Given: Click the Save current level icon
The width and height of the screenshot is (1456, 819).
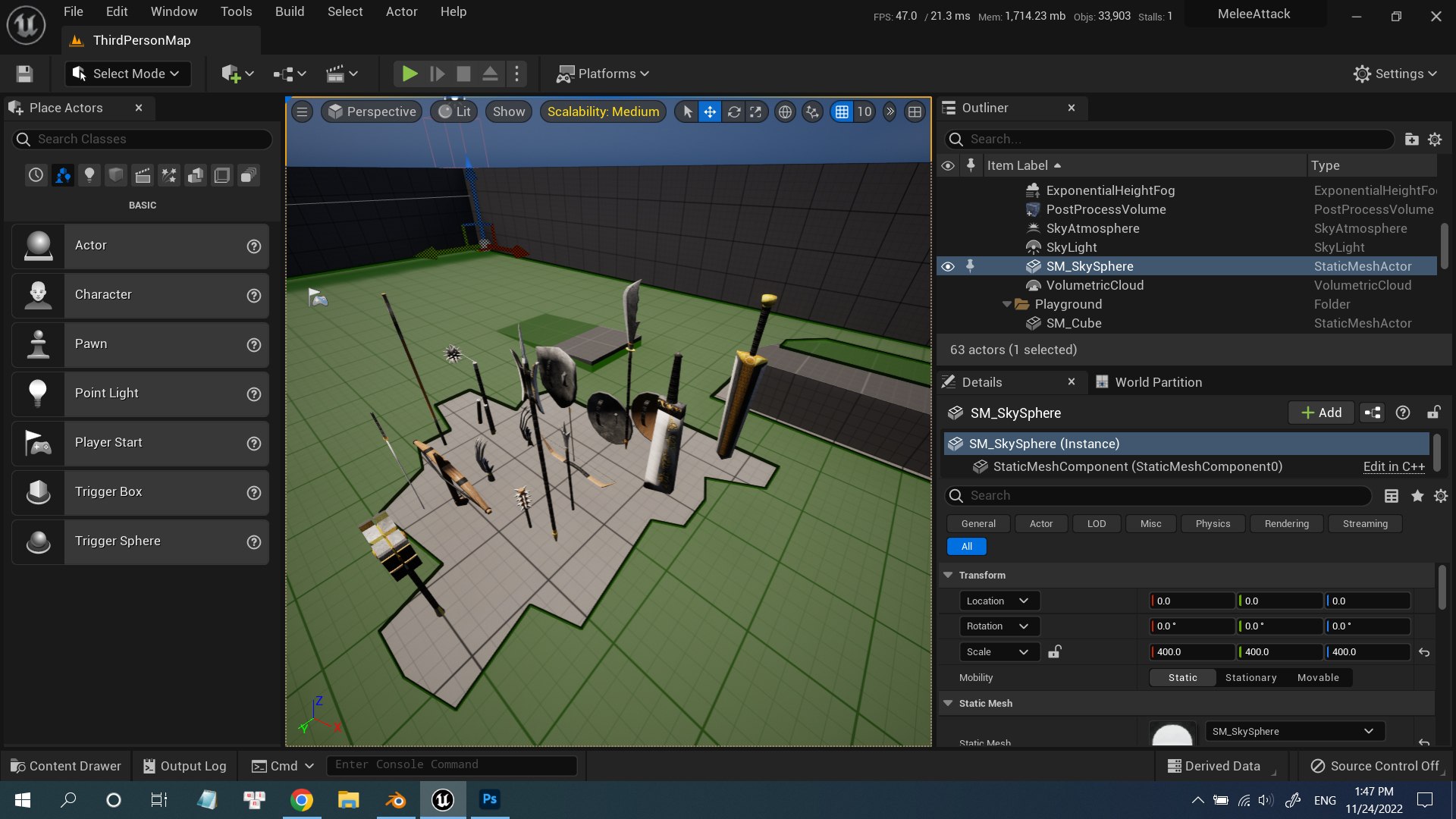Looking at the screenshot, I should (x=24, y=74).
